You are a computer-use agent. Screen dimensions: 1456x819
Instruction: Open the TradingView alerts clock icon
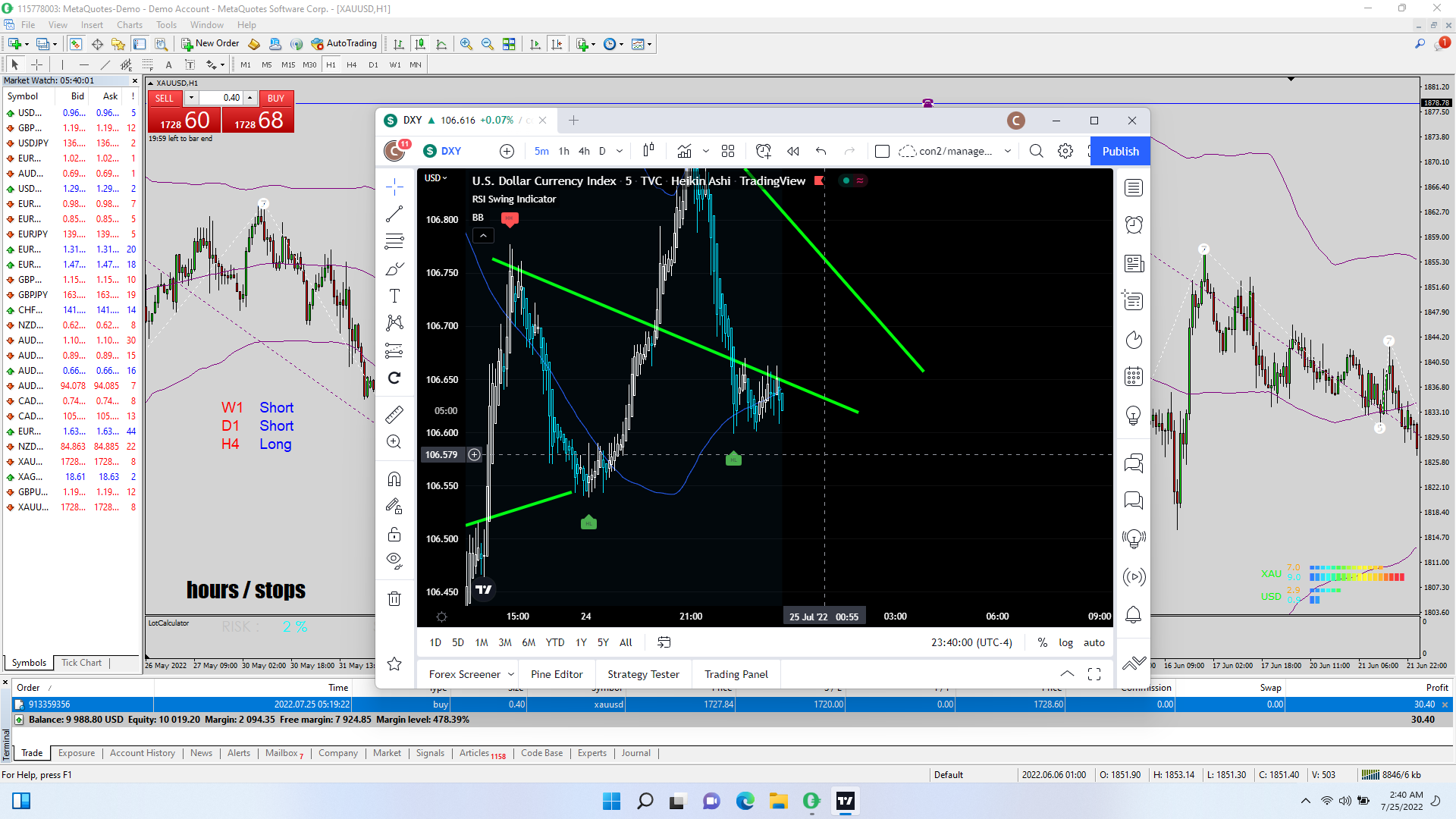click(1134, 224)
